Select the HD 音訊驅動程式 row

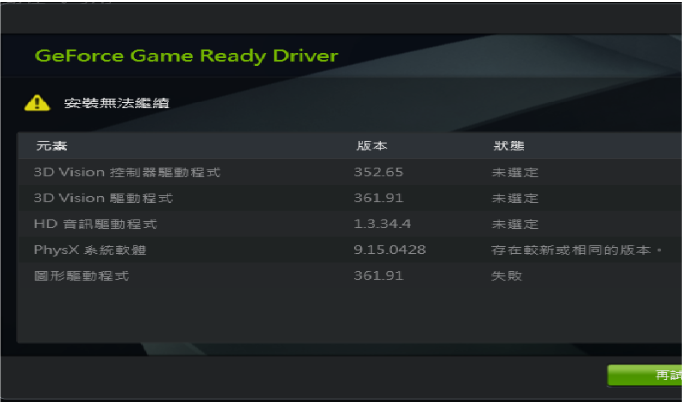coord(350,224)
